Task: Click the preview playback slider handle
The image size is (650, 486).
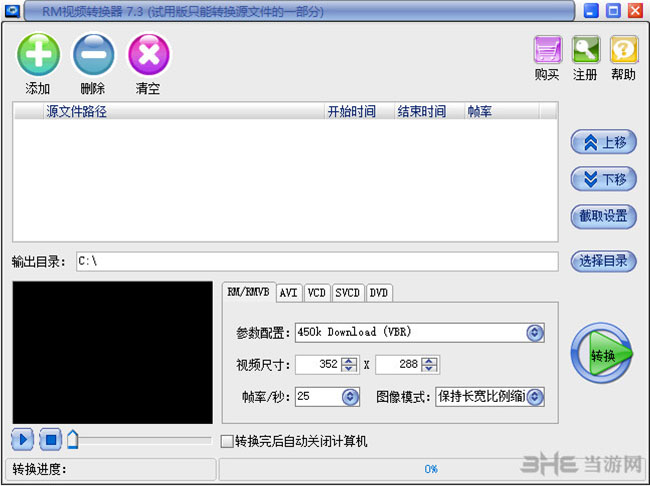Action: (73, 438)
